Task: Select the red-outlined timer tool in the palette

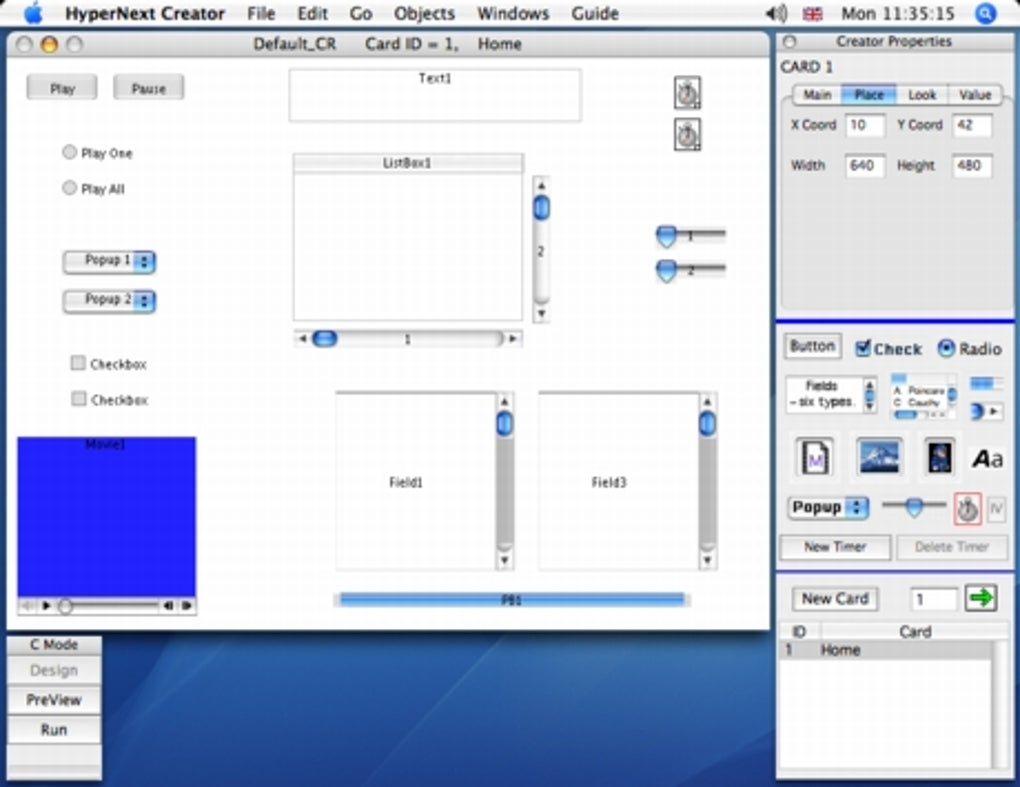Action: point(967,508)
